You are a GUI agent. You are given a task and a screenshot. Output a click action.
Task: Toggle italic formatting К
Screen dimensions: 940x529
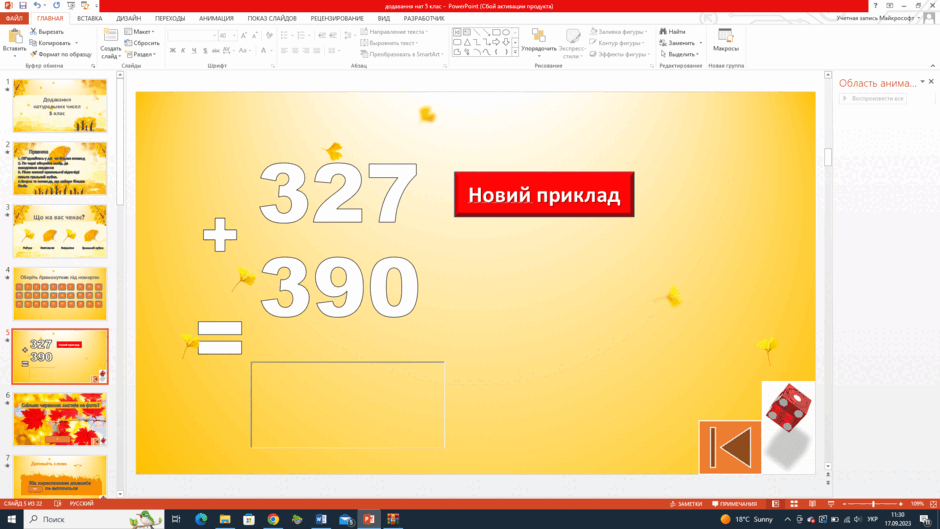click(x=183, y=50)
